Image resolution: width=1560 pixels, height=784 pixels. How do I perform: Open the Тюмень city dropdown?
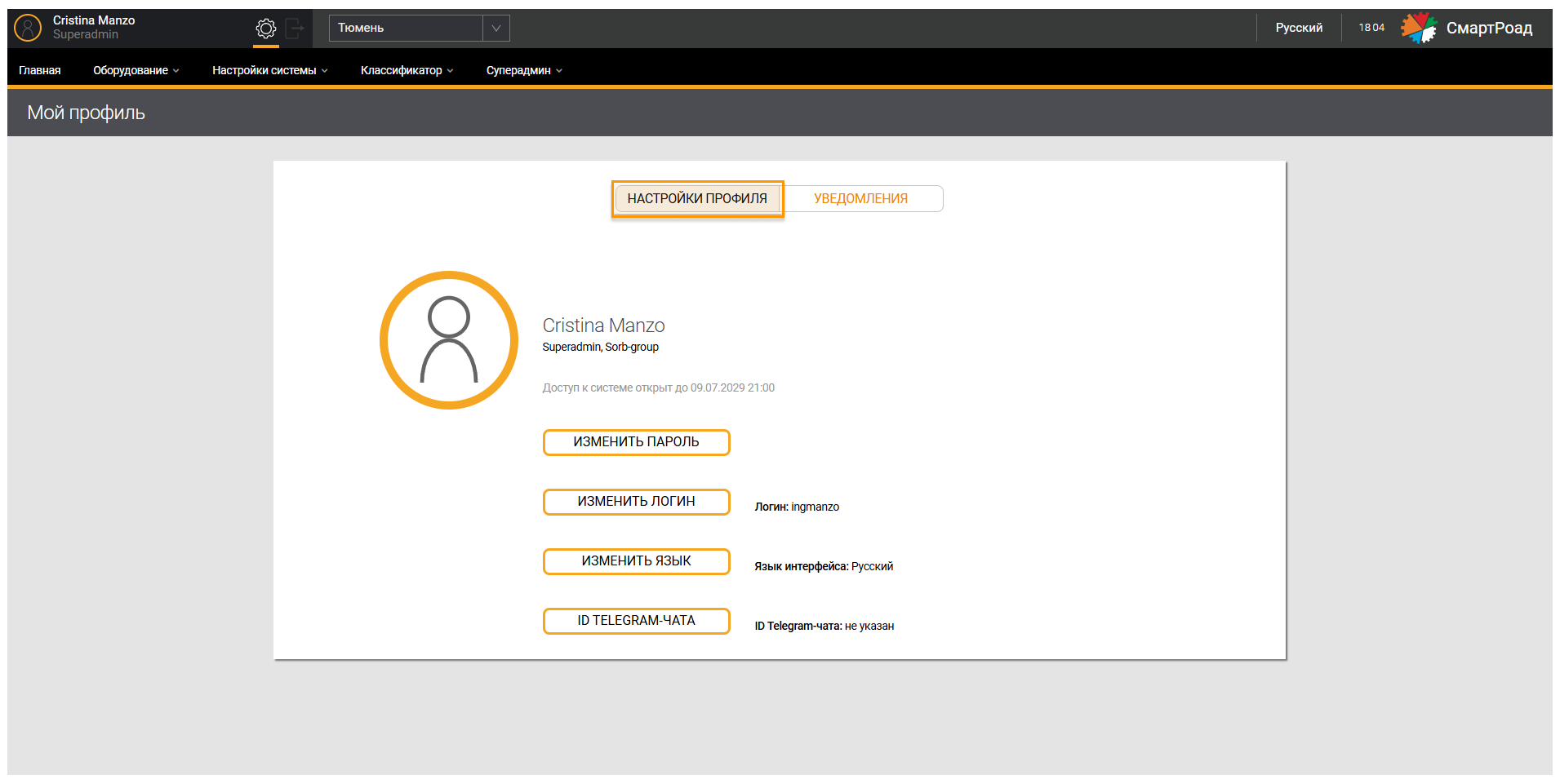[420, 28]
